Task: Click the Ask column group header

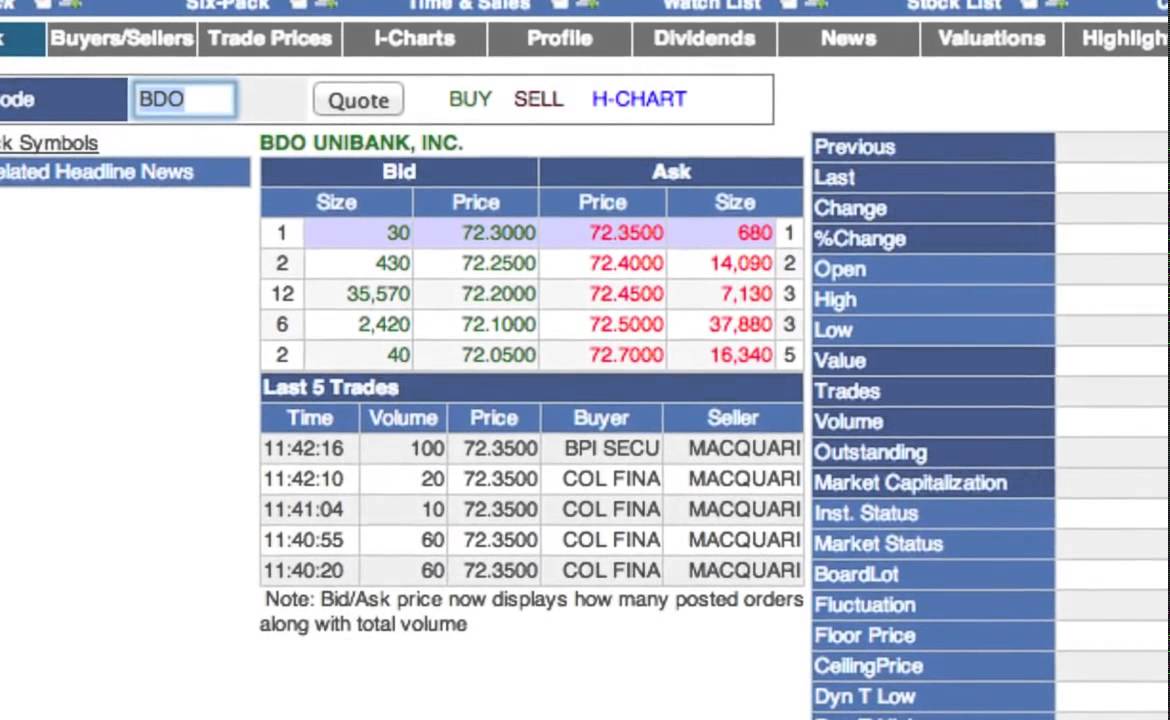Action: click(x=671, y=172)
